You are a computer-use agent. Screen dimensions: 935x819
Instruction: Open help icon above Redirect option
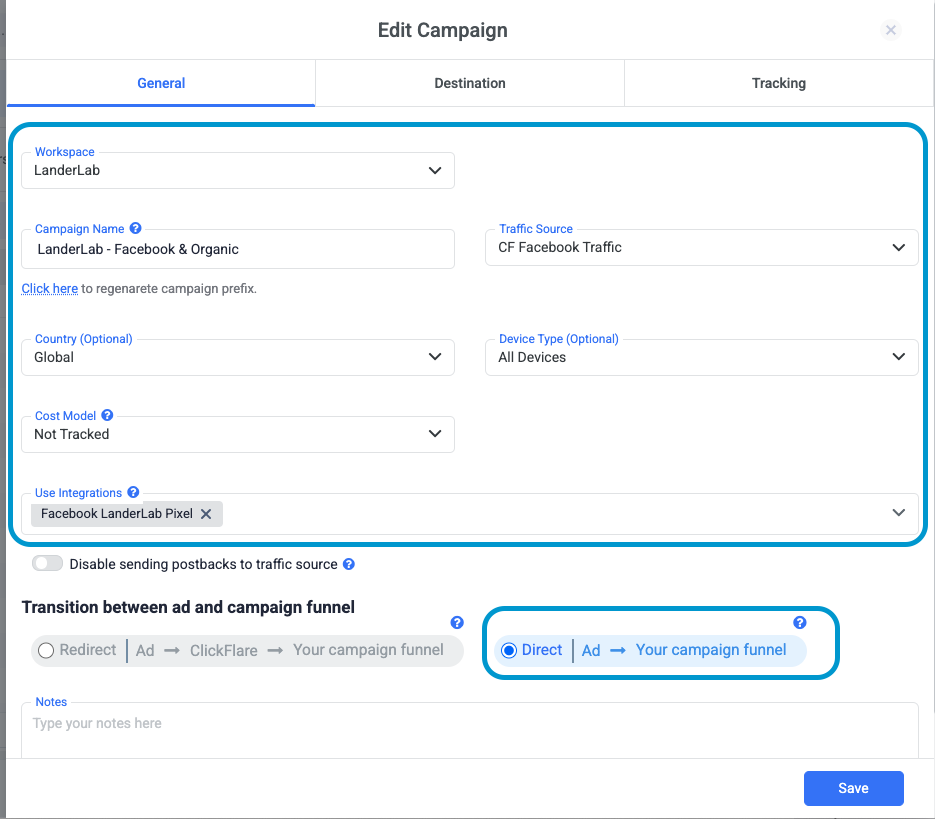tap(457, 623)
